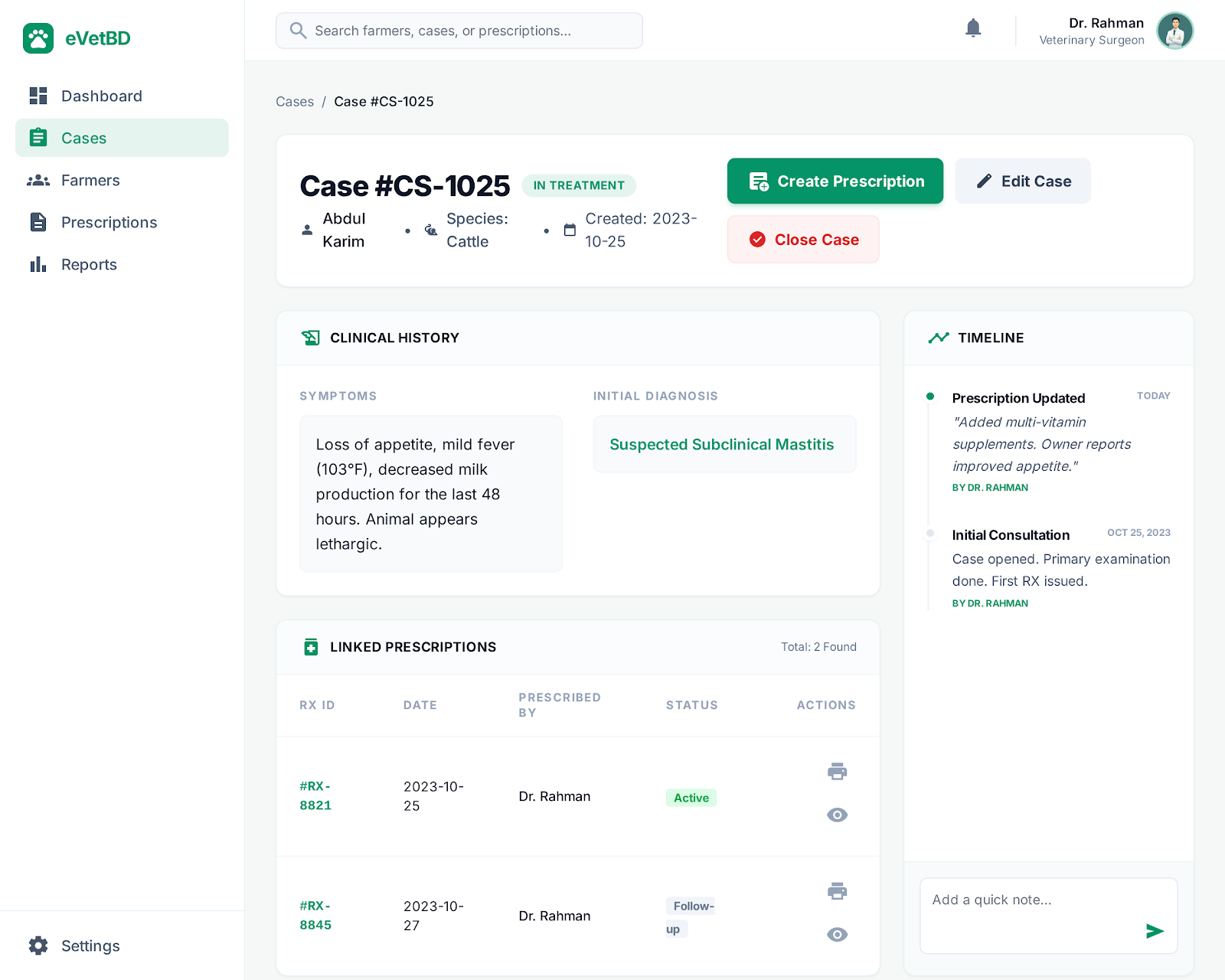Print prescription #RX-8821 using its printer icon
The width and height of the screenshot is (1225, 980).
tap(837, 772)
